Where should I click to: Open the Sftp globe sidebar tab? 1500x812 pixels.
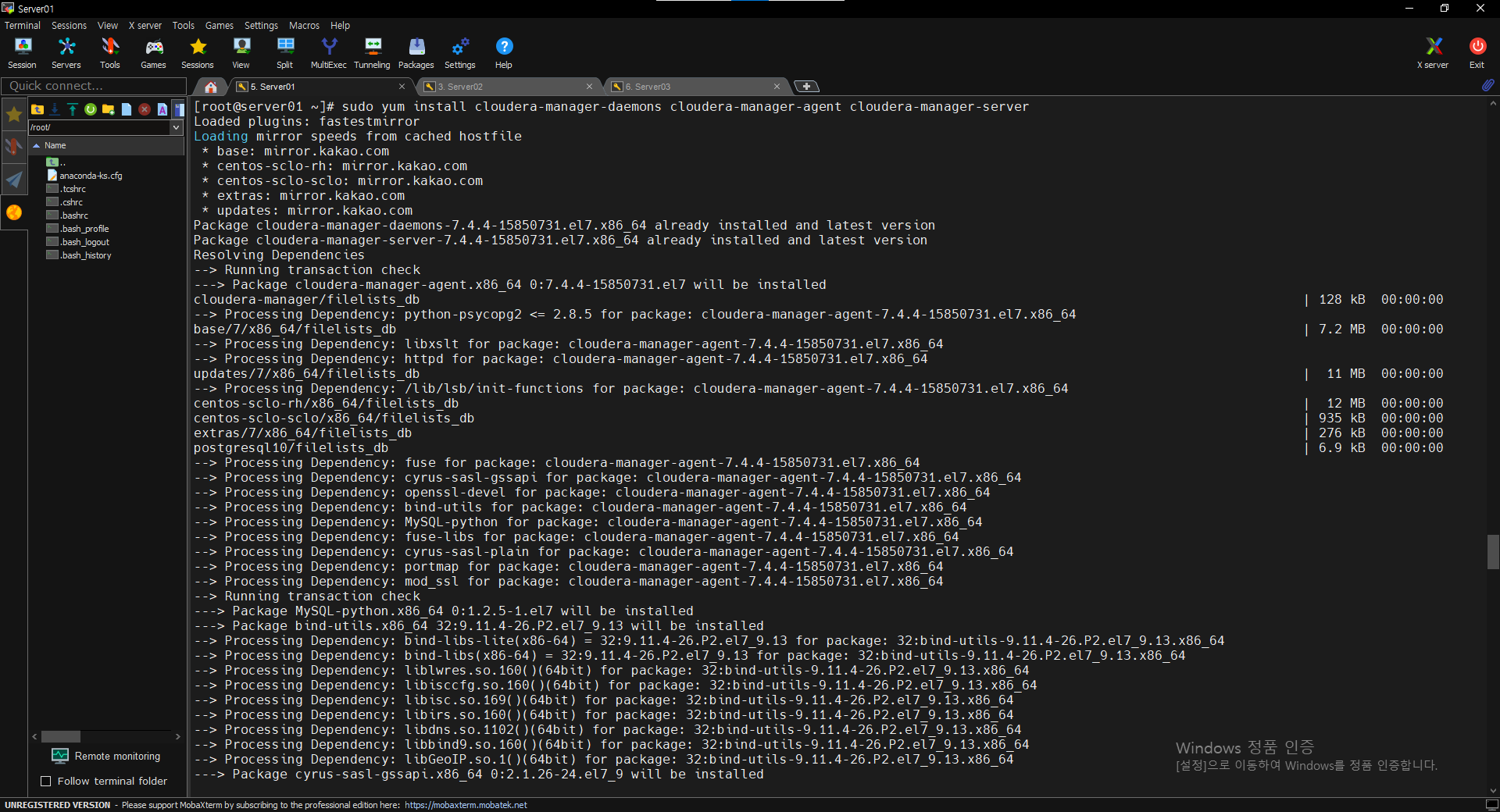coord(14,212)
